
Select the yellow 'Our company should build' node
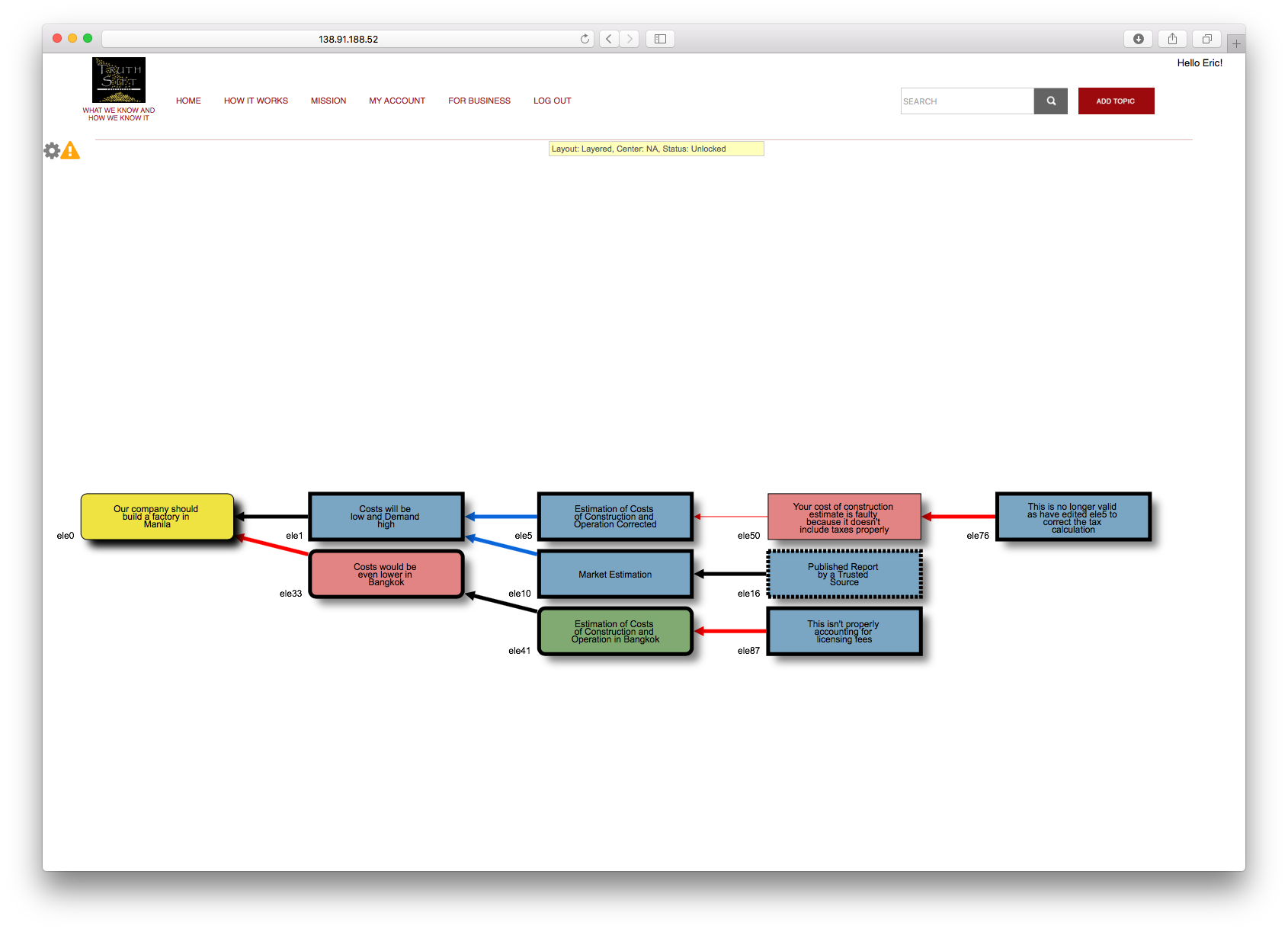click(157, 517)
